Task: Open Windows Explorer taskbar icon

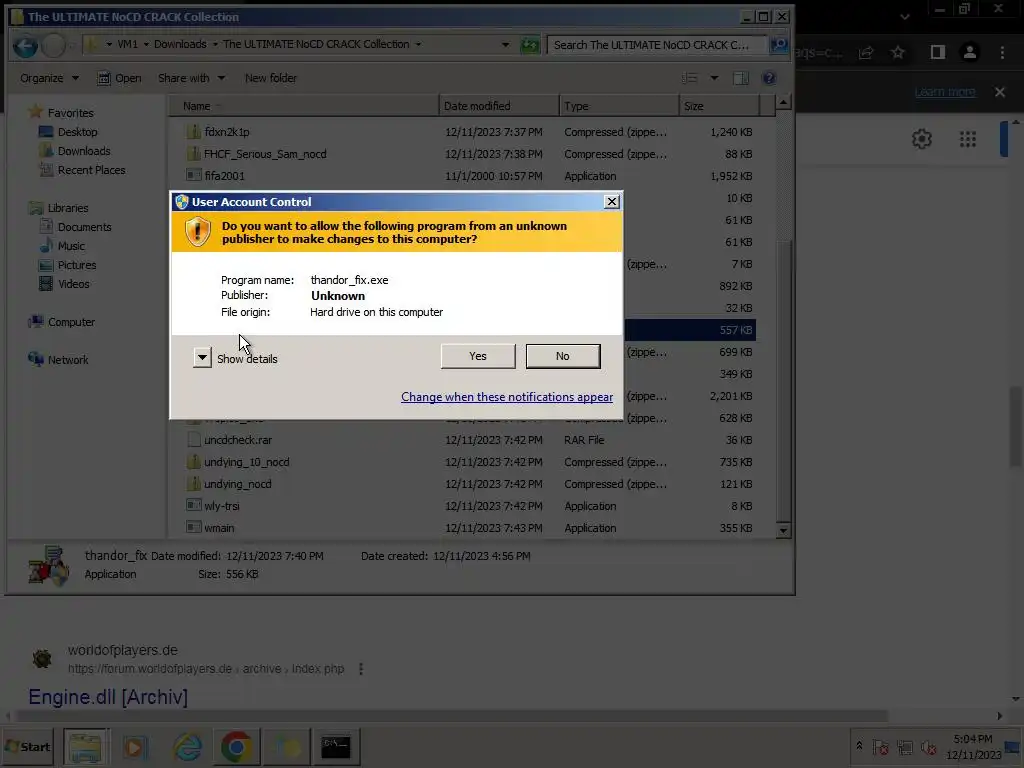Action: [85, 746]
